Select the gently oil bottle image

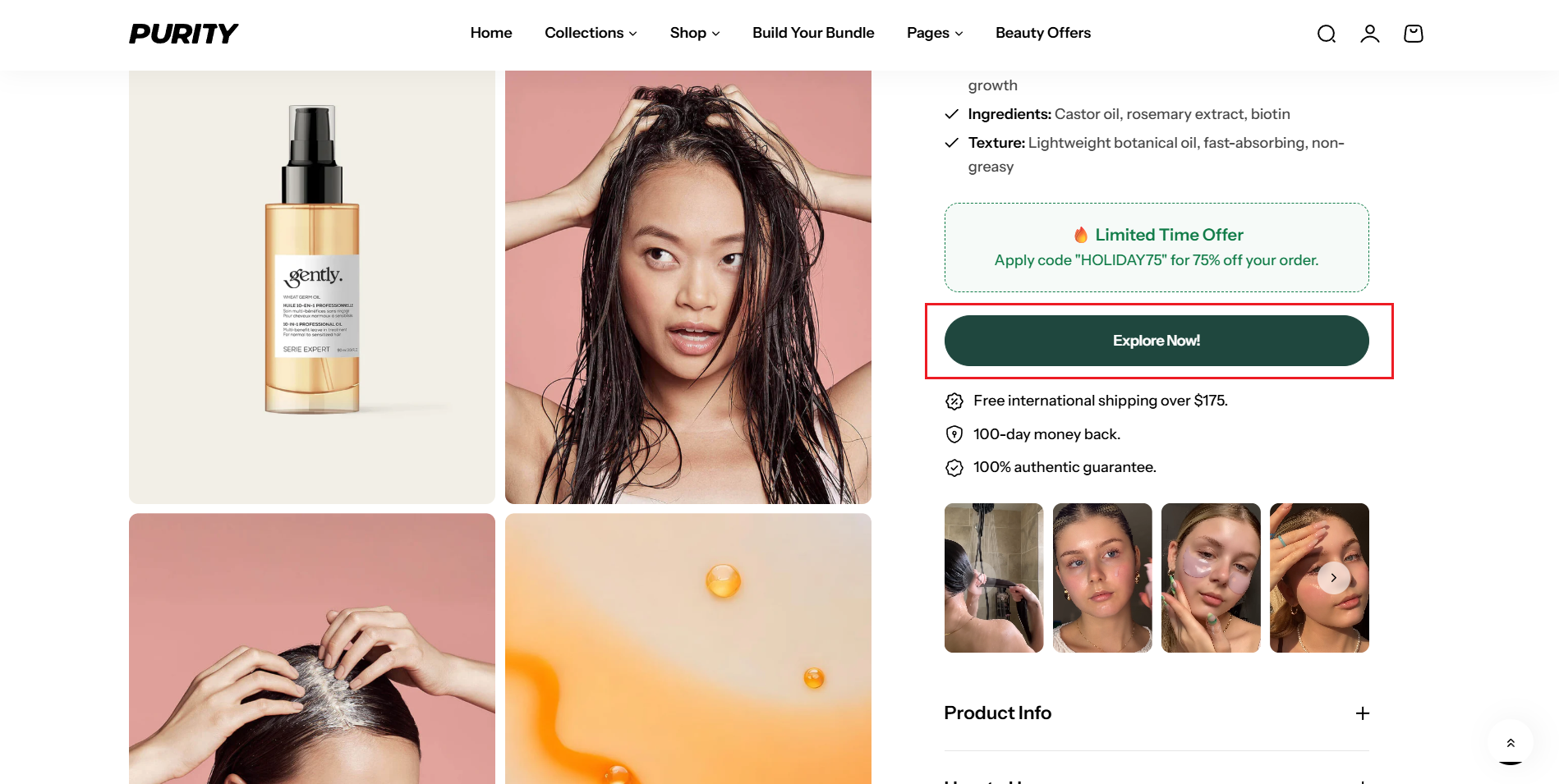pos(312,287)
